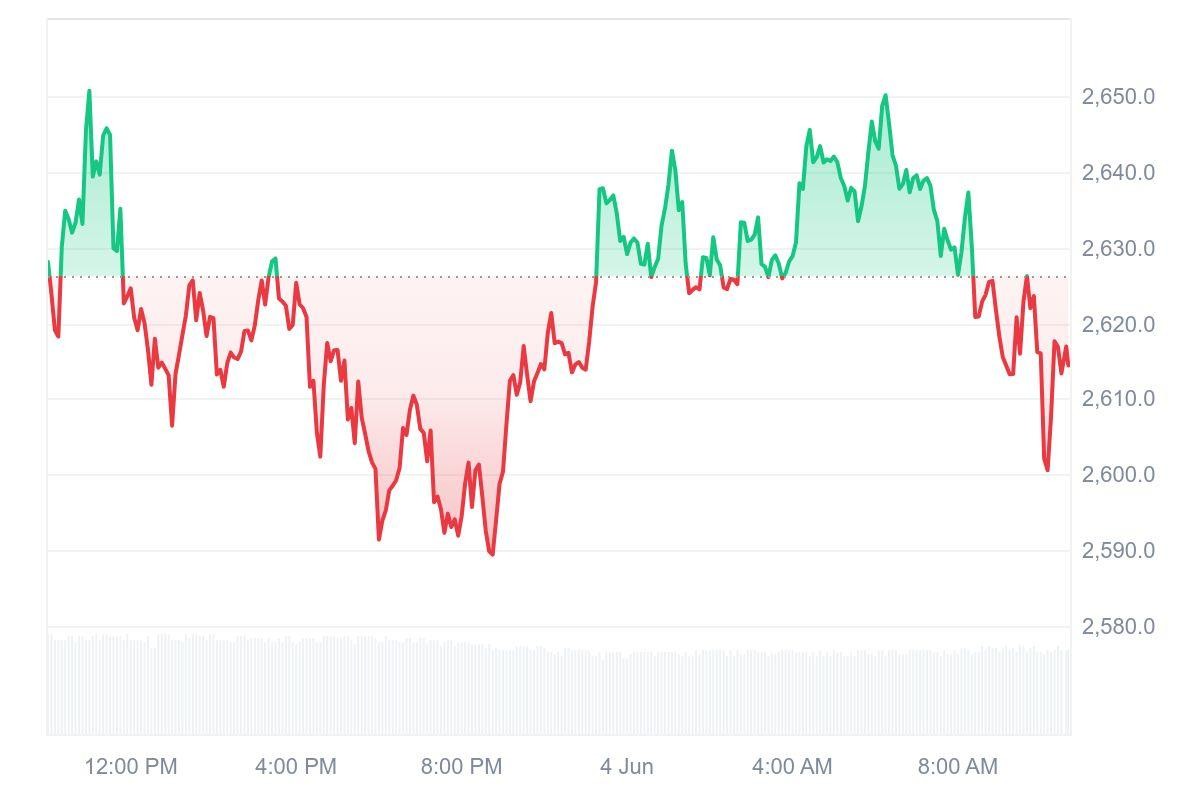
Task: Select the 4:00 PM time label
Action: tap(296, 767)
